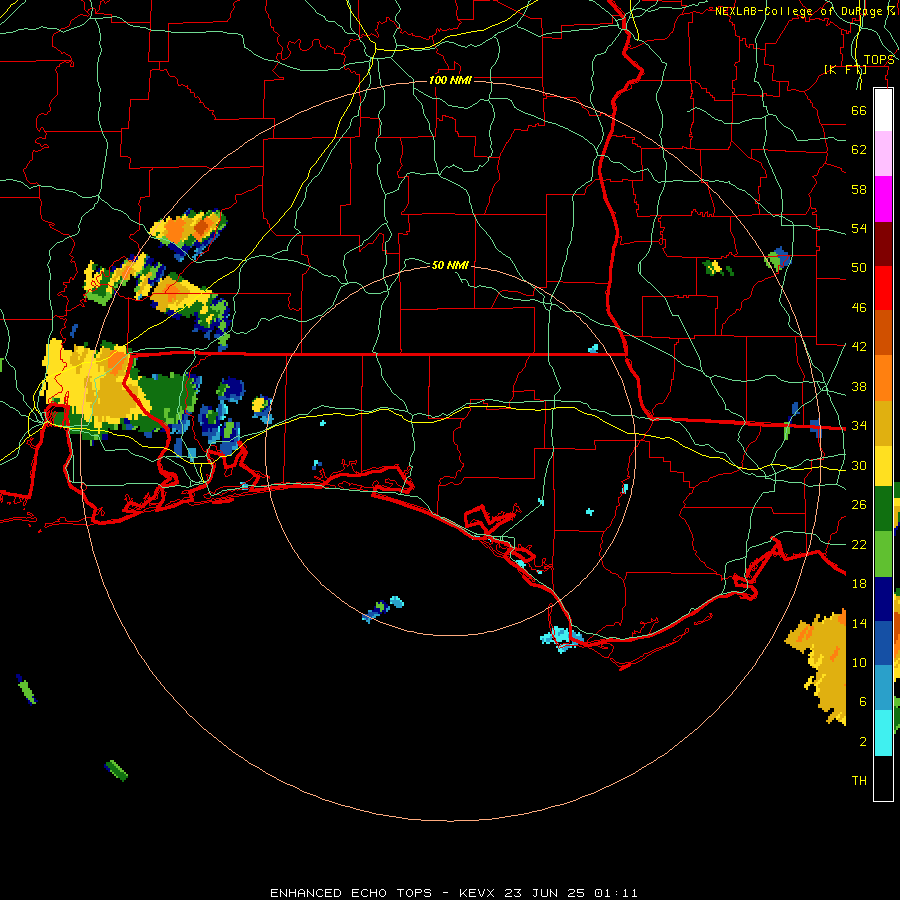The width and height of the screenshot is (900, 900).
Task: Pick the burnt orange legend swatch
Action: tap(883, 333)
